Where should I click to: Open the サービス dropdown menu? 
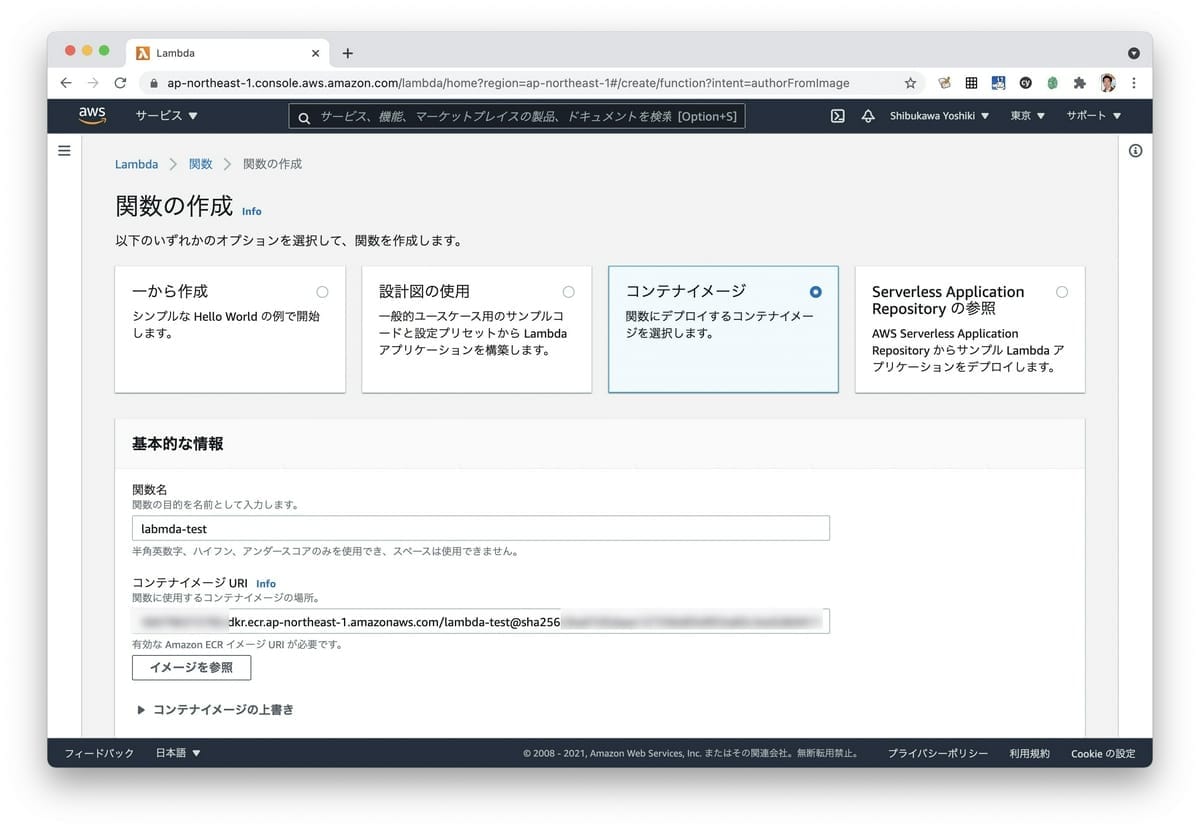tap(167, 116)
